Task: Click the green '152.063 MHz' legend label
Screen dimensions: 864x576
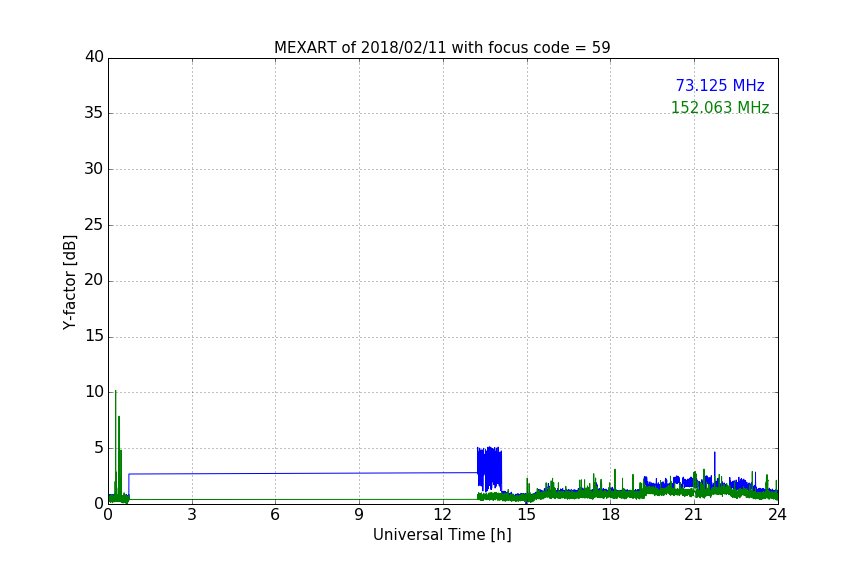Action: click(720, 107)
